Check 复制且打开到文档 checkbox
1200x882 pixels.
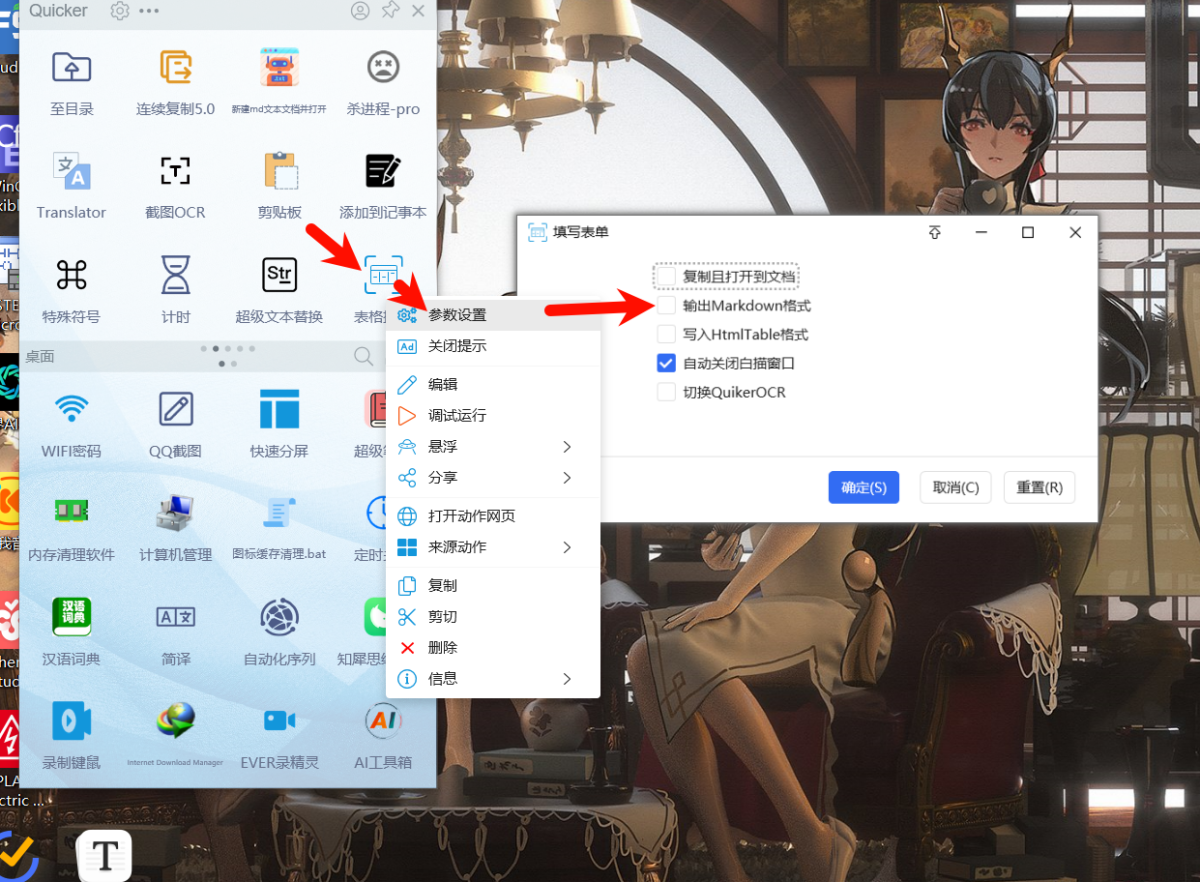(x=666, y=276)
